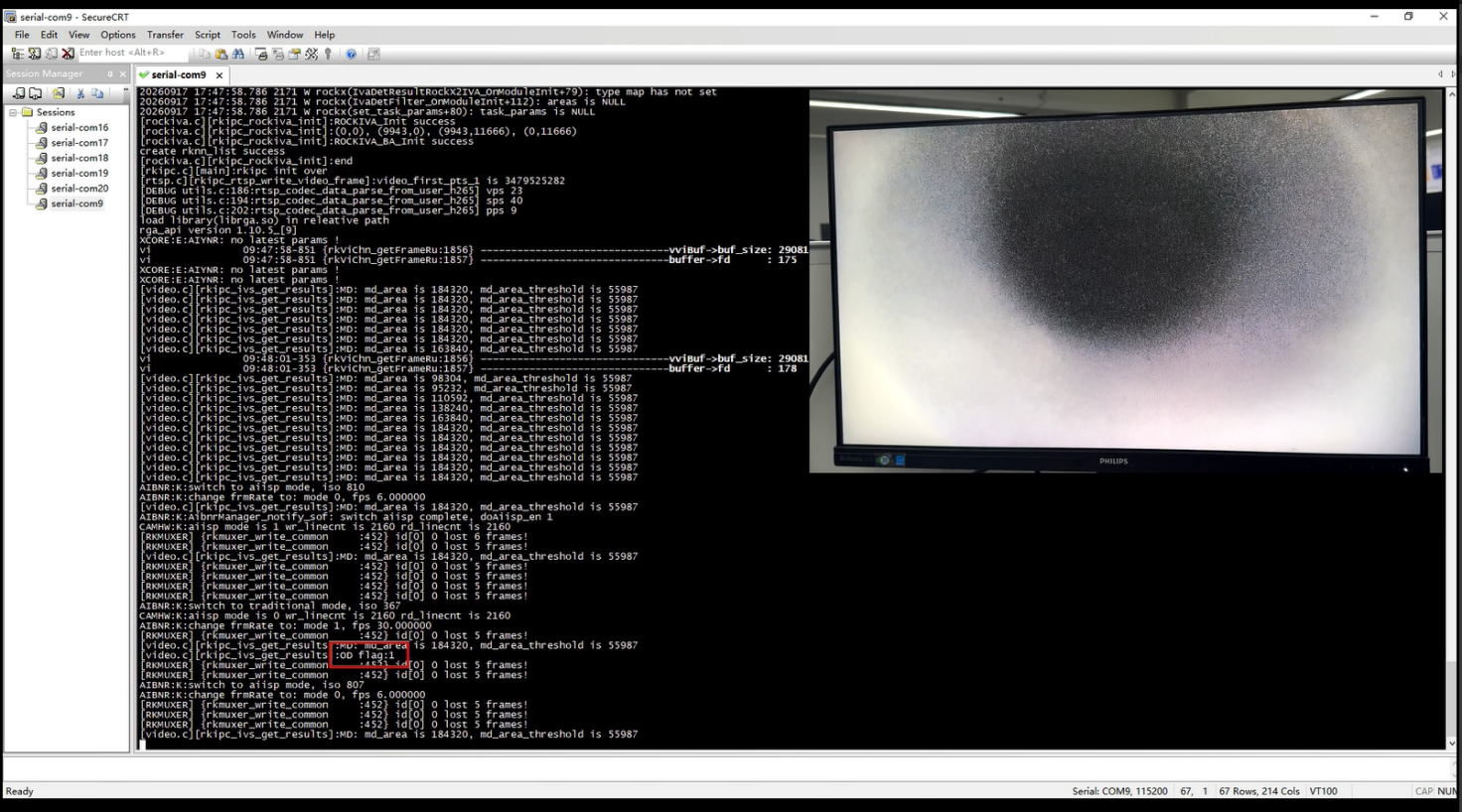The width and height of the screenshot is (1462, 812).
Task: Click New Folder icon in Session Manager
Action: click(x=35, y=93)
